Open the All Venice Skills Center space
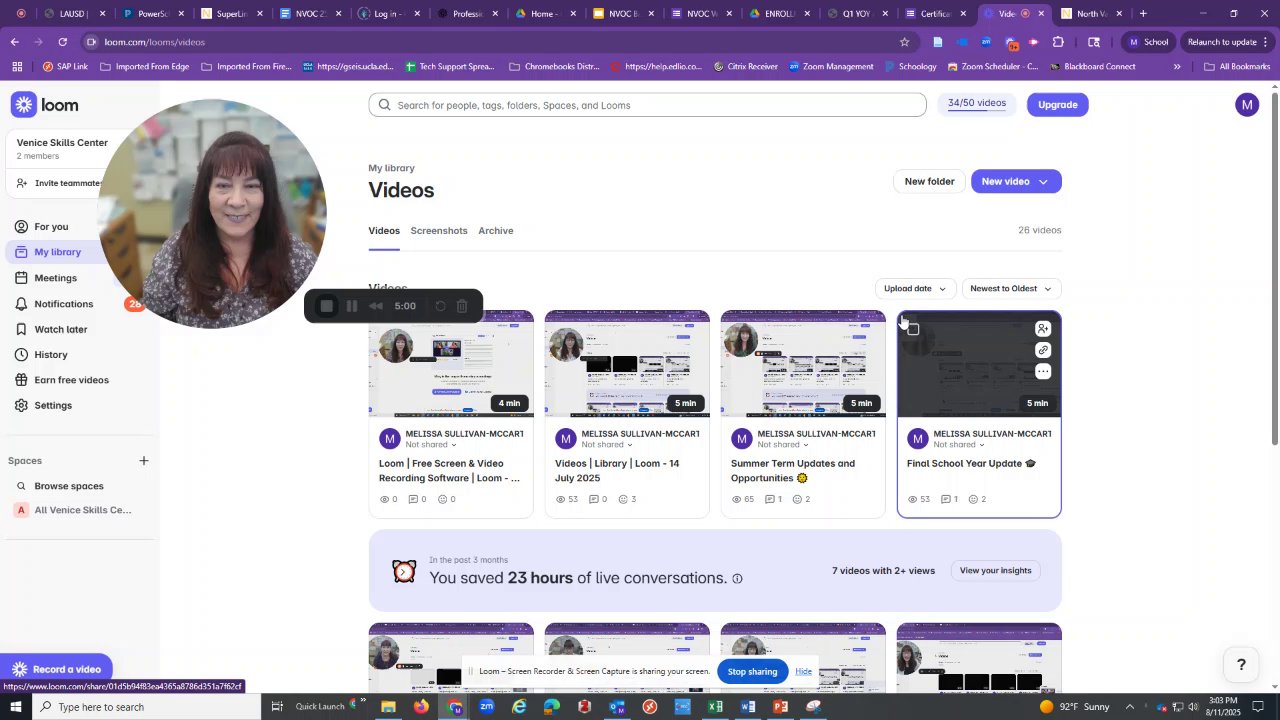This screenshot has width=1280, height=720. (80, 510)
